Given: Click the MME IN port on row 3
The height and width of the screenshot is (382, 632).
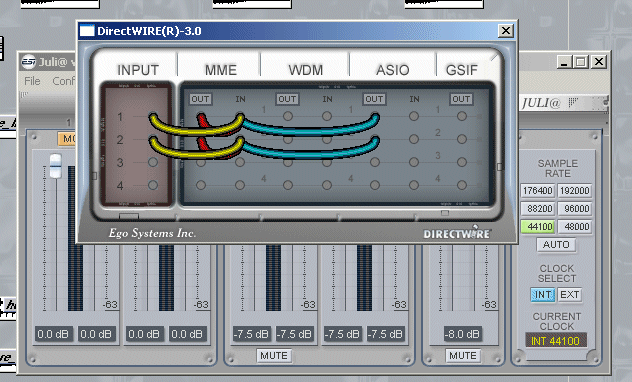Looking at the screenshot, I should tap(240, 162).
